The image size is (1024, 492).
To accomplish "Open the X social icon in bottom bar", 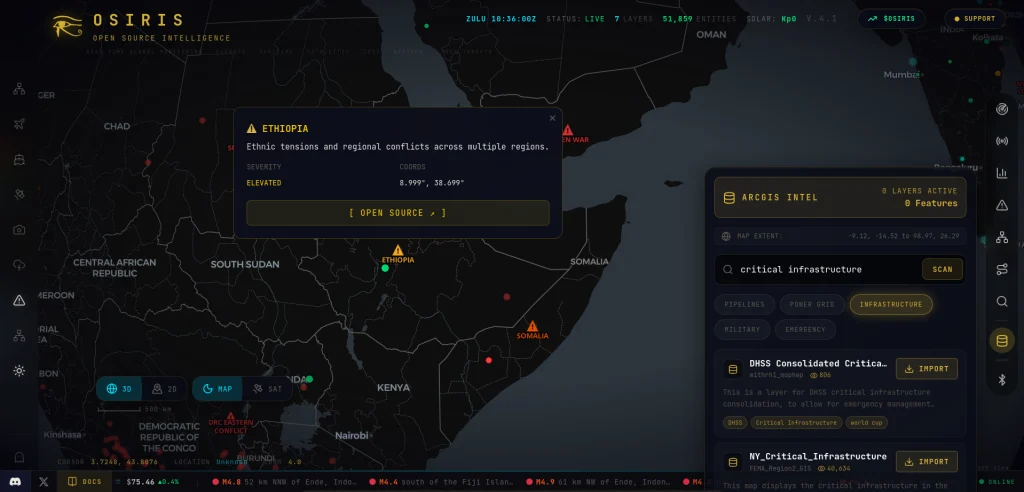I will [x=44, y=482].
